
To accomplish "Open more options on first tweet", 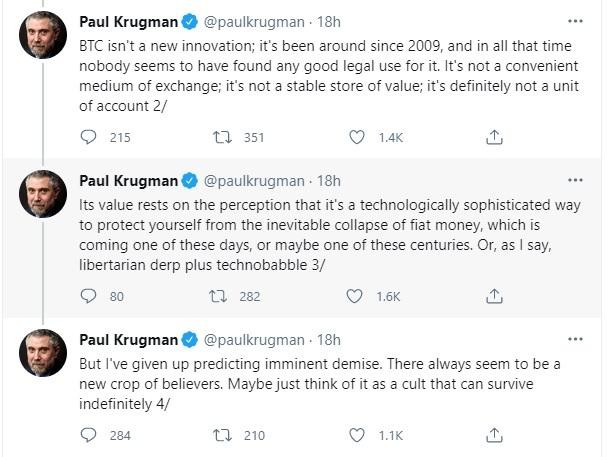I will pos(574,21).
